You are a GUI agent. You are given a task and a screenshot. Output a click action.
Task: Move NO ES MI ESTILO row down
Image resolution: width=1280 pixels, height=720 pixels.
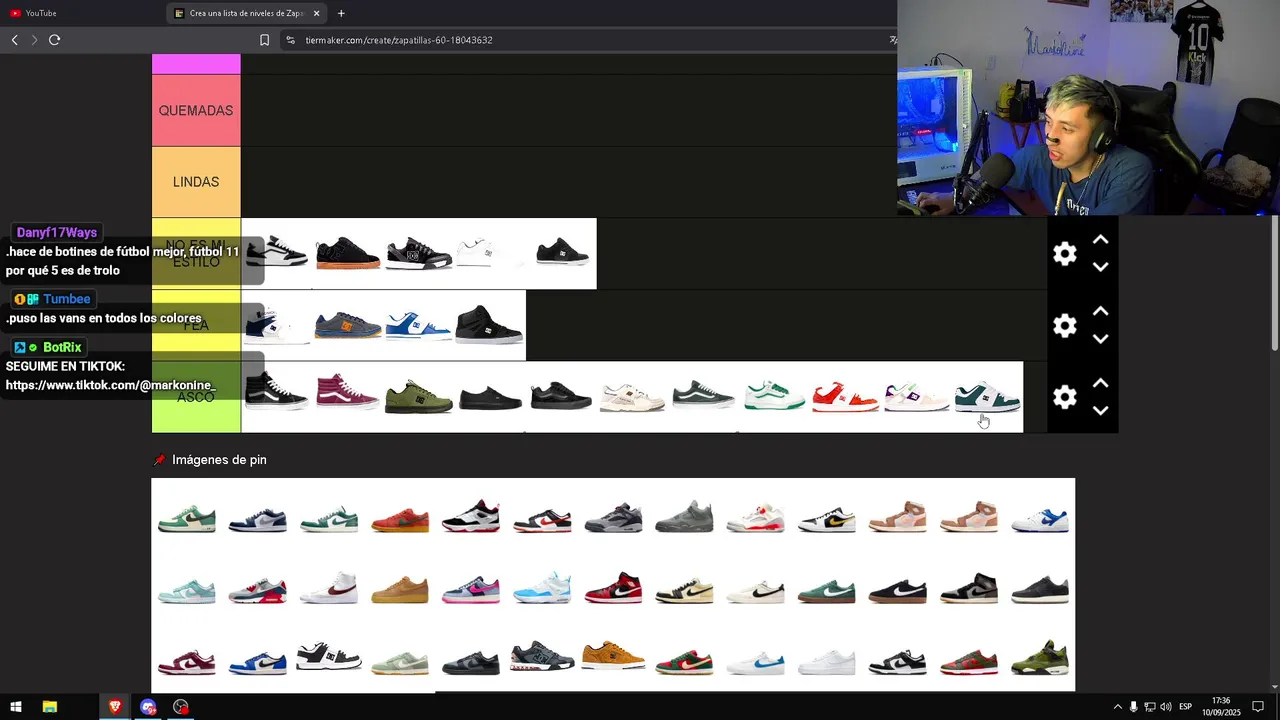[x=1100, y=267]
